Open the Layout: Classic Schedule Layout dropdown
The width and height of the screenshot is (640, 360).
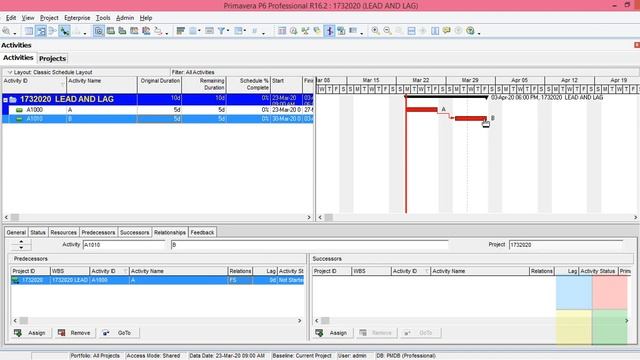point(10,72)
